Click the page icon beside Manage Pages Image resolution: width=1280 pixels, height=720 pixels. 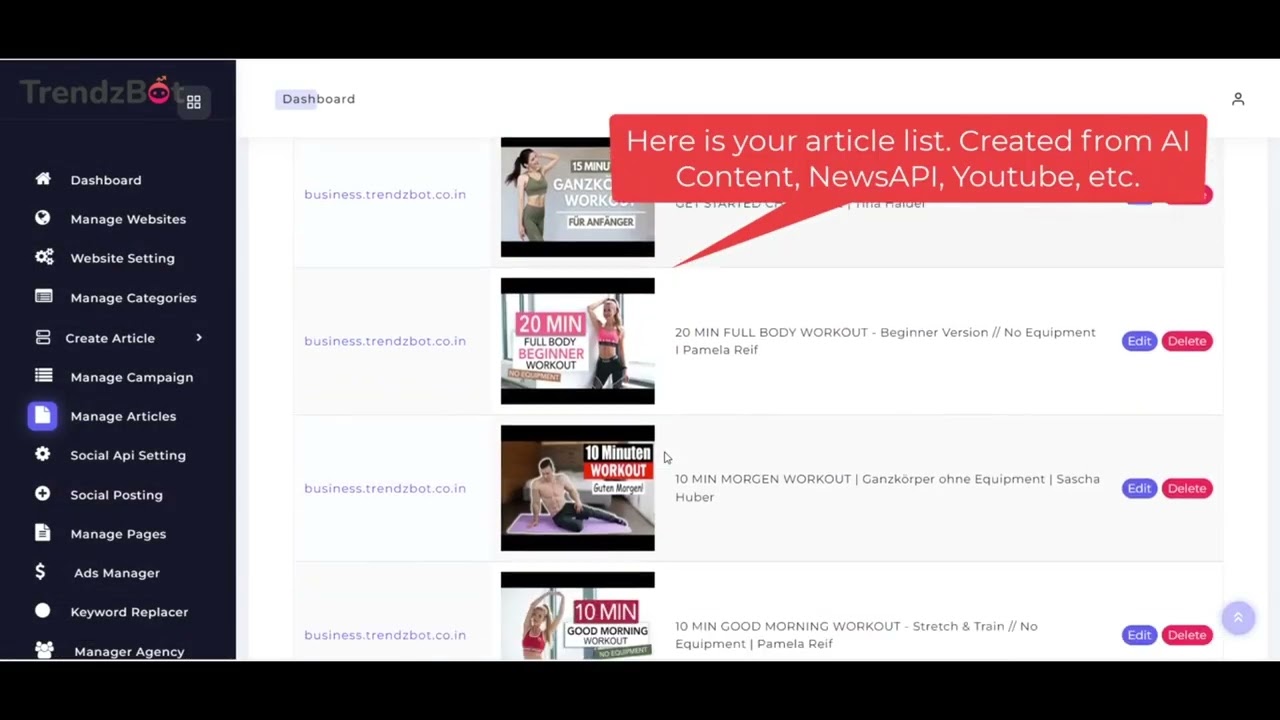pyautogui.click(x=43, y=533)
